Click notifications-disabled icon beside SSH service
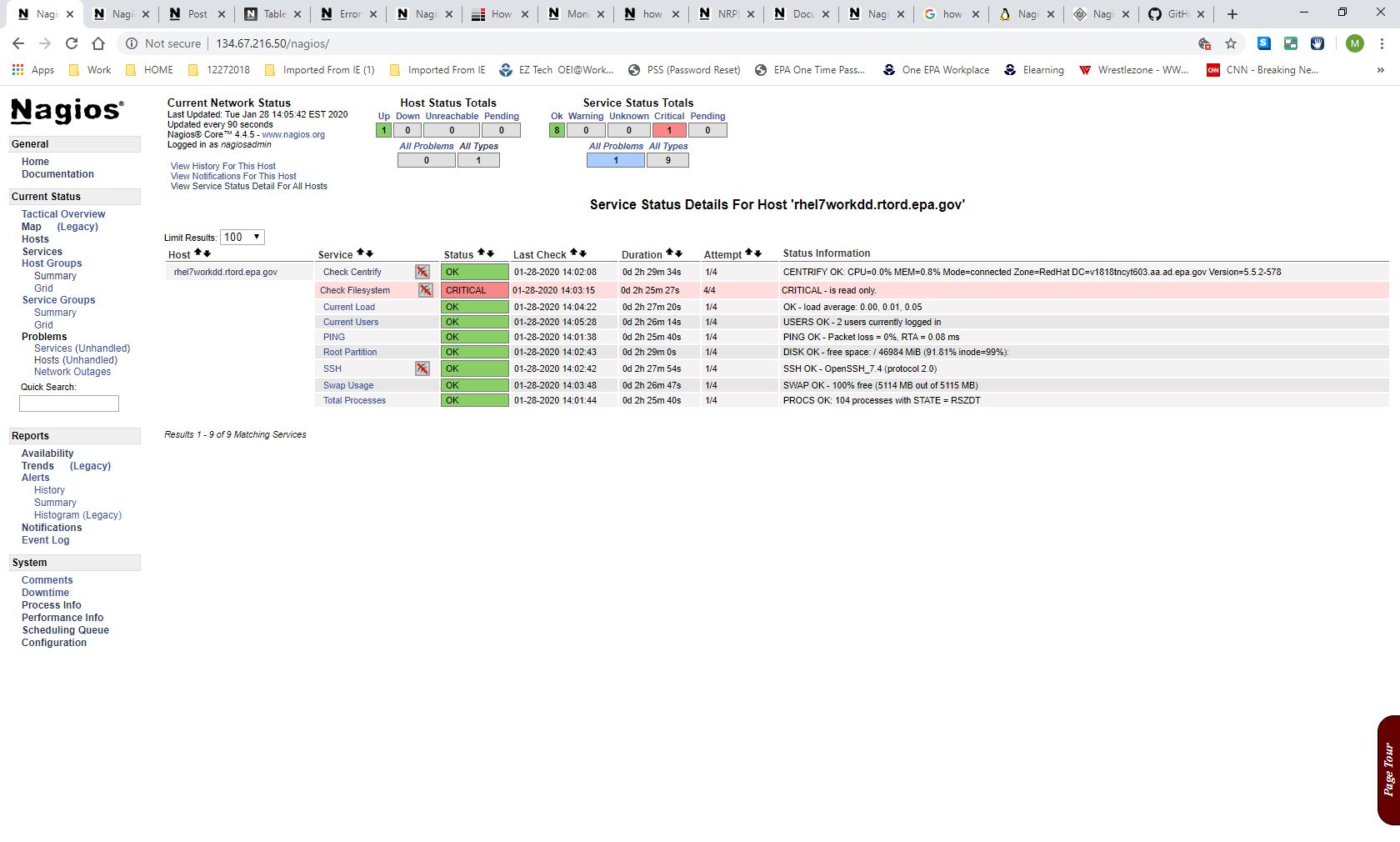 click(x=422, y=368)
